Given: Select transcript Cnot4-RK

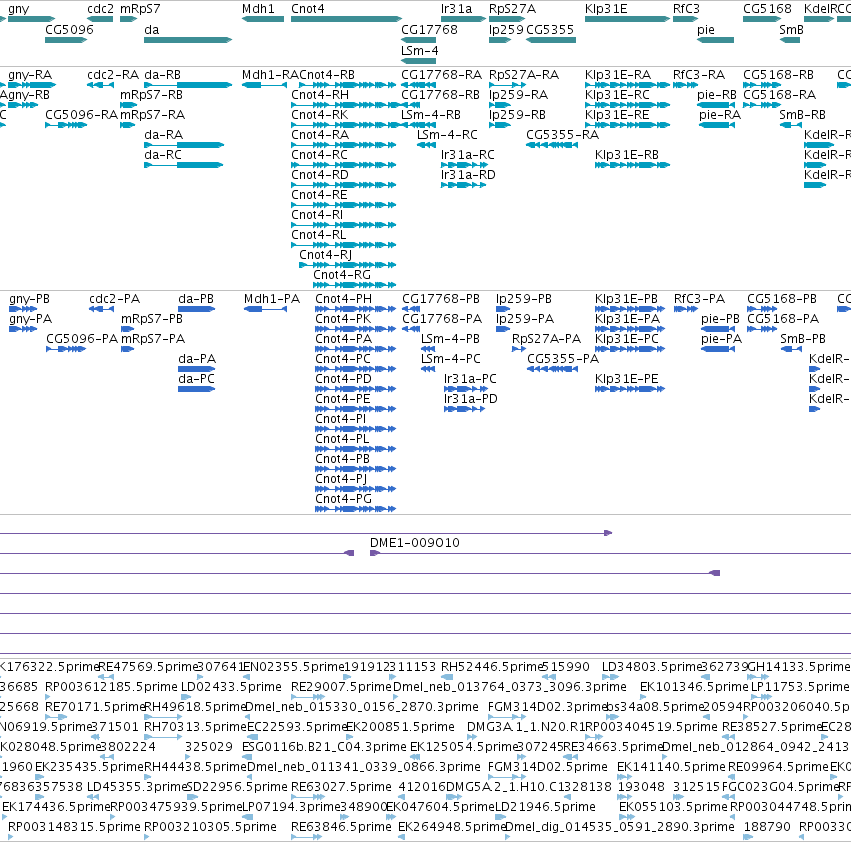Looking at the screenshot, I should click(320, 115).
